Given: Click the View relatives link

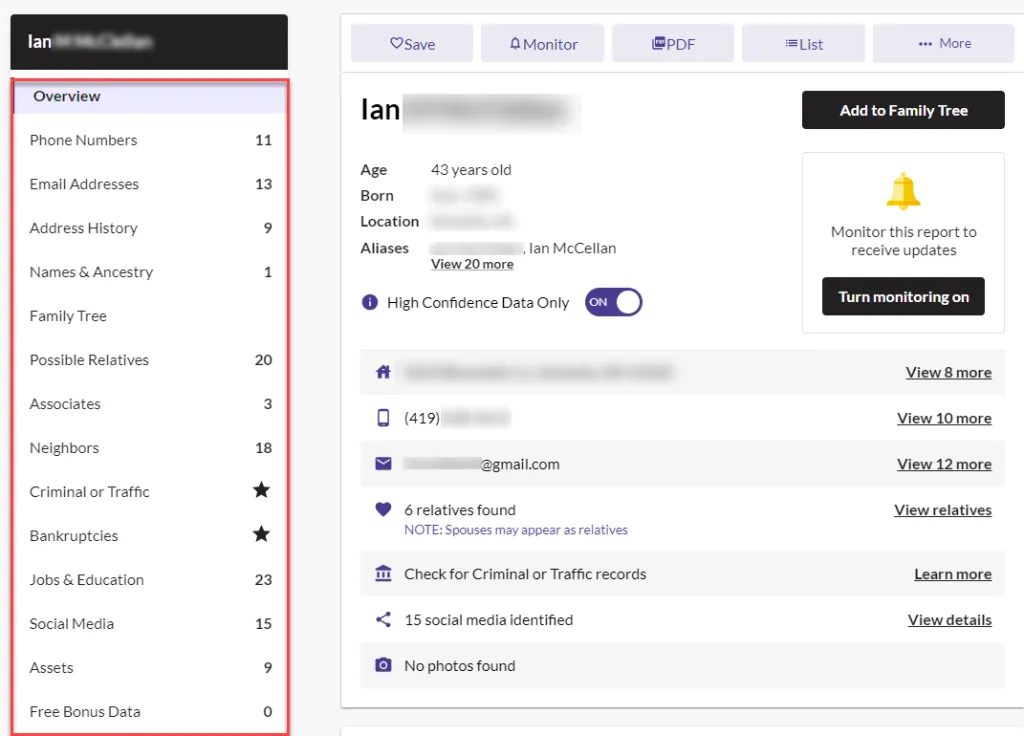Looking at the screenshot, I should pyautogui.click(x=942, y=509).
